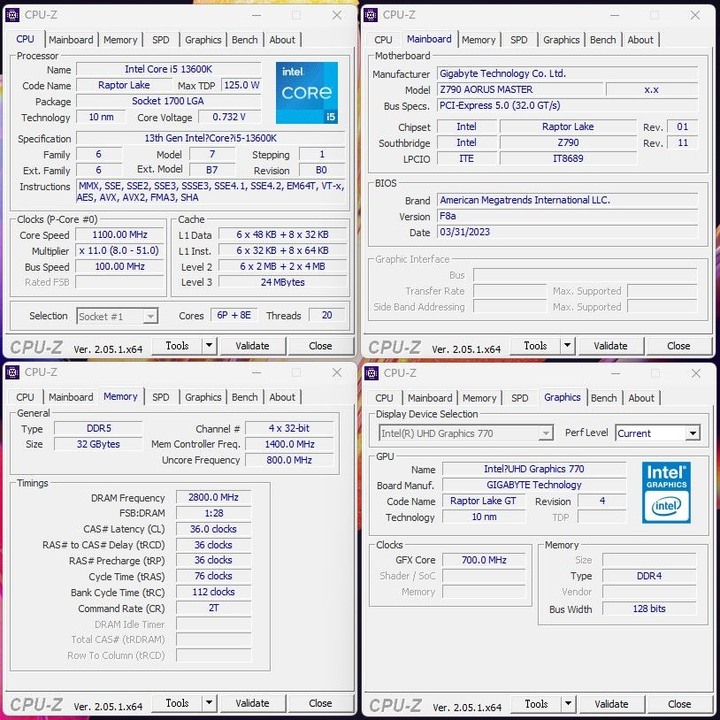
Task: Open Bench tab in Graphics window
Action: tap(603, 398)
